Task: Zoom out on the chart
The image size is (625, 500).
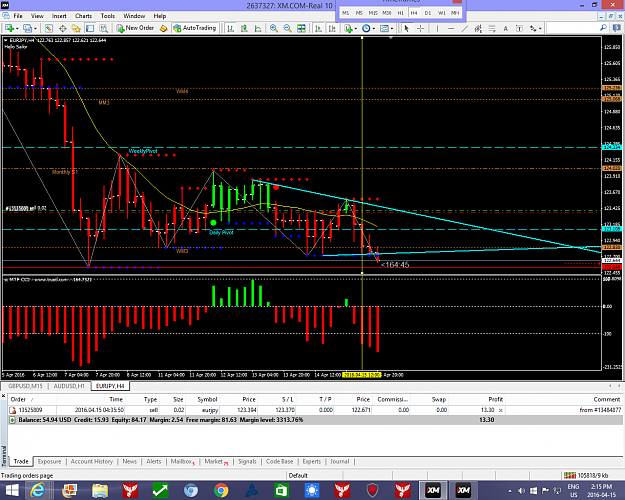Action: tap(287, 28)
